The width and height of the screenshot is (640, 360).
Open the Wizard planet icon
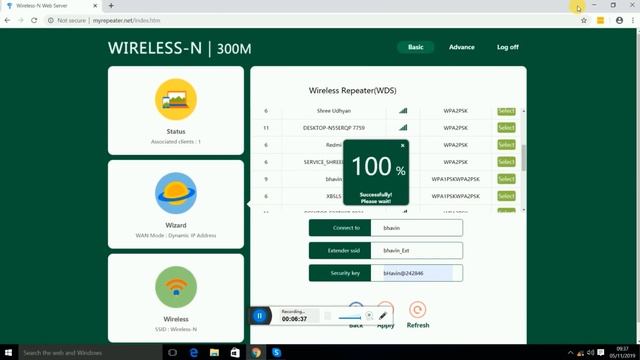[176, 193]
